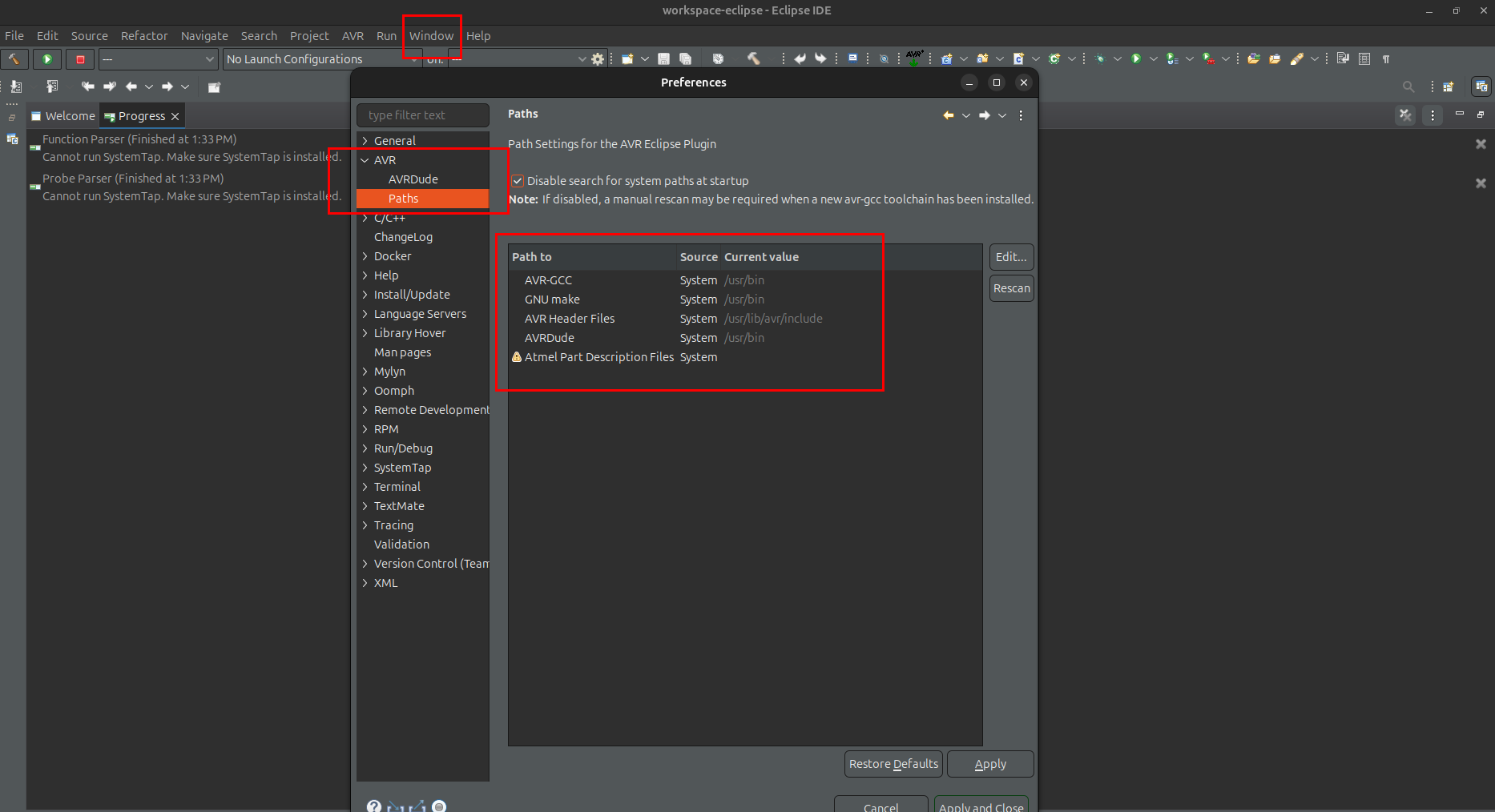Open the Window menu
The width and height of the screenshot is (1495, 812).
[432, 36]
